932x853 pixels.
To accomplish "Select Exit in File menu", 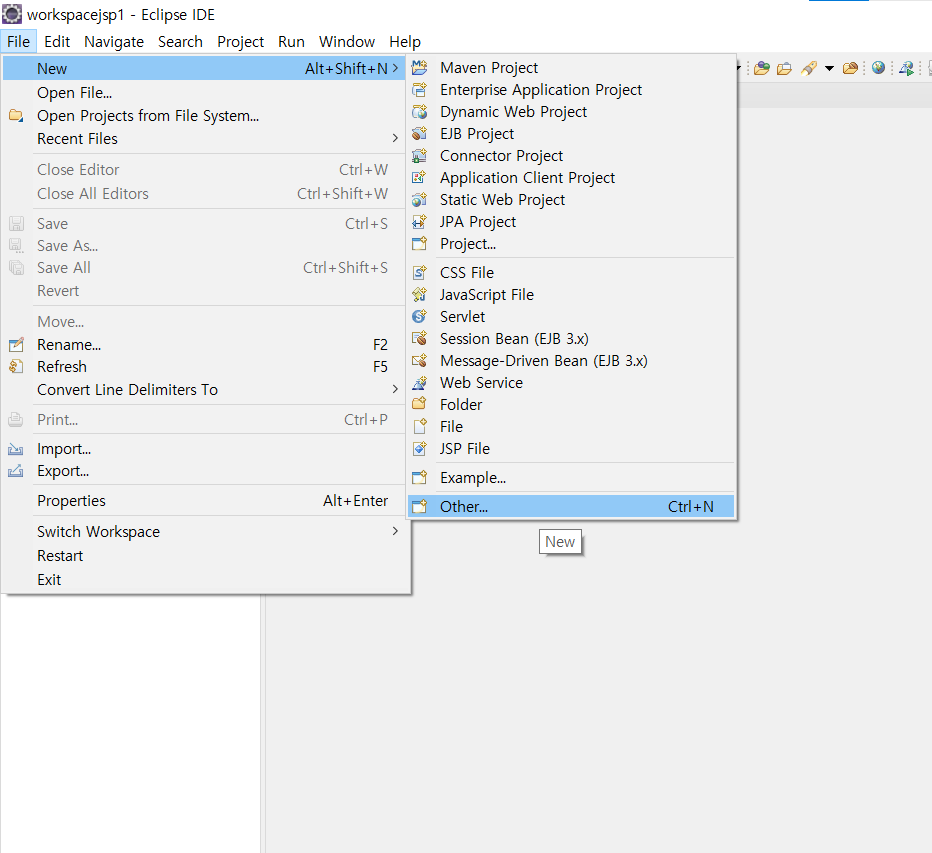I will coord(206,580).
